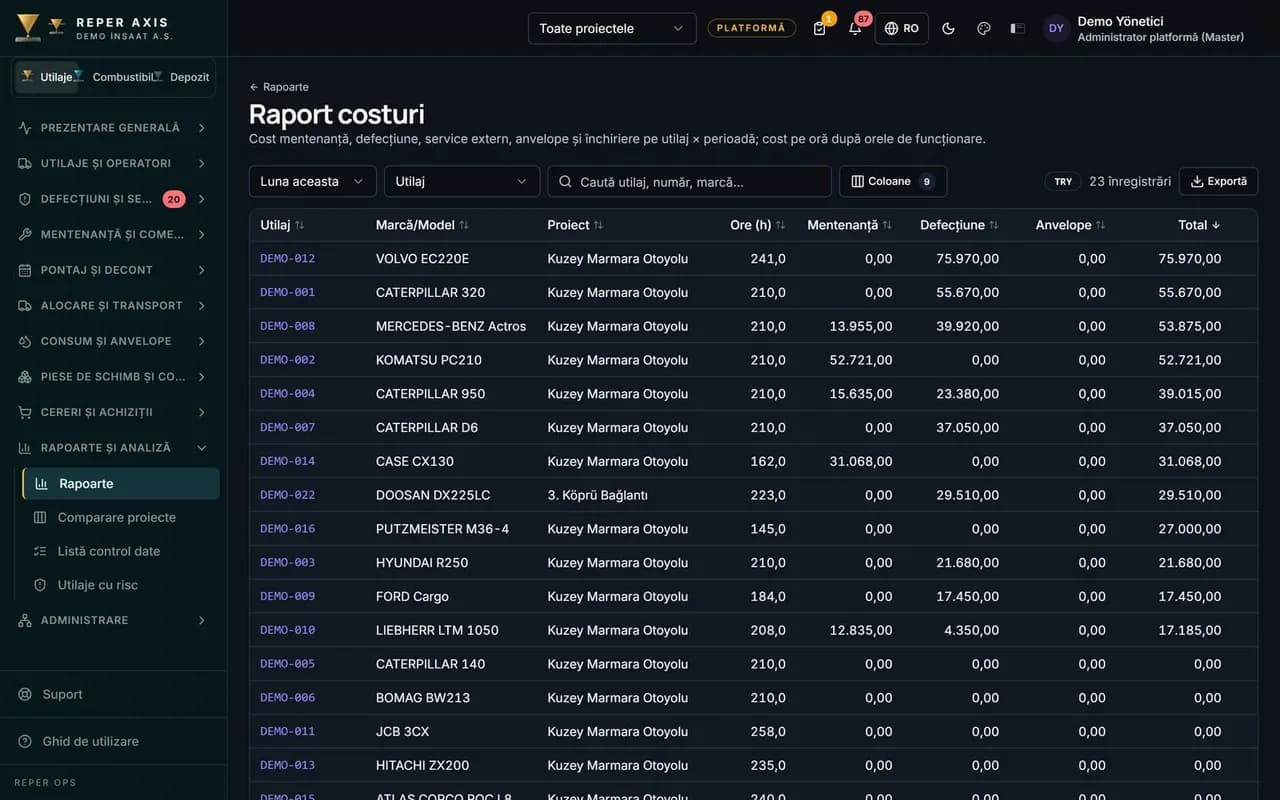Select the Utilaje module tab
Image resolution: width=1280 pixels, height=800 pixels.
(x=47, y=77)
